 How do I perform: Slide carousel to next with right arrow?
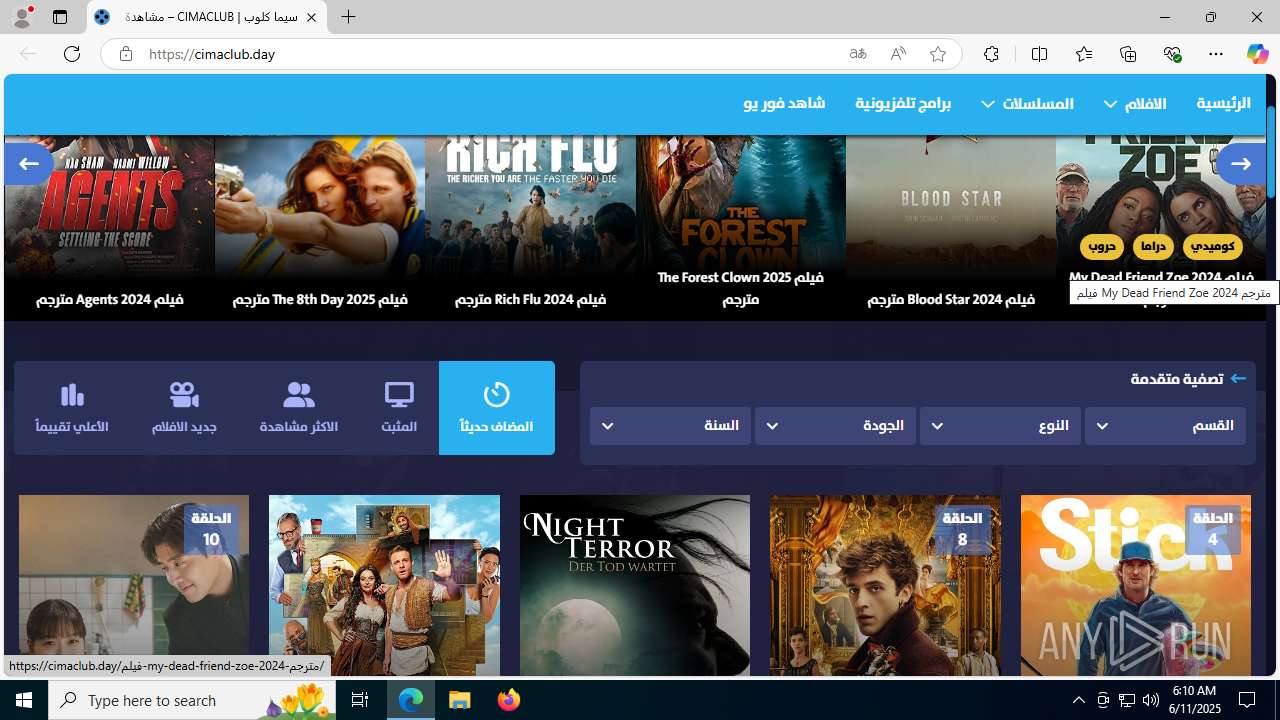point(1240,163)
